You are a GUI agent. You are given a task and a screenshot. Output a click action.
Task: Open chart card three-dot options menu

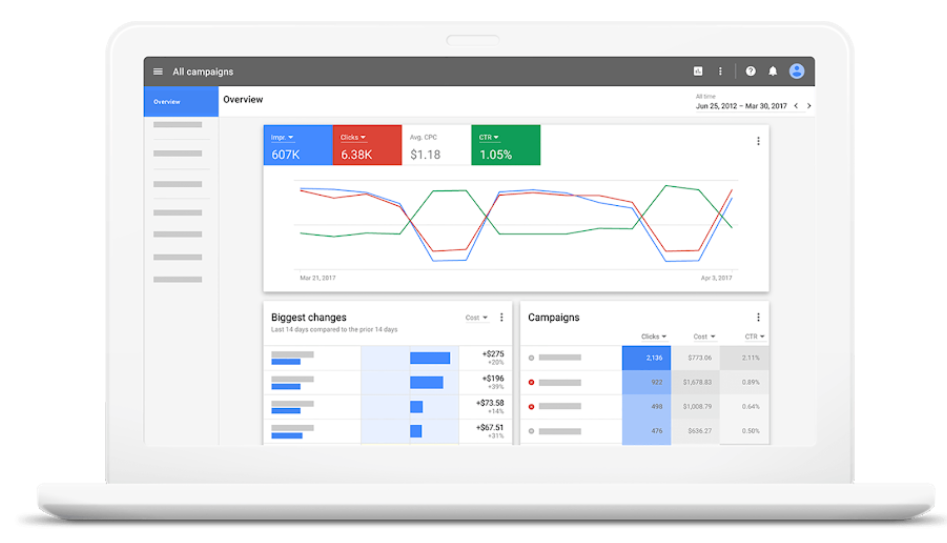click(758, 141)
